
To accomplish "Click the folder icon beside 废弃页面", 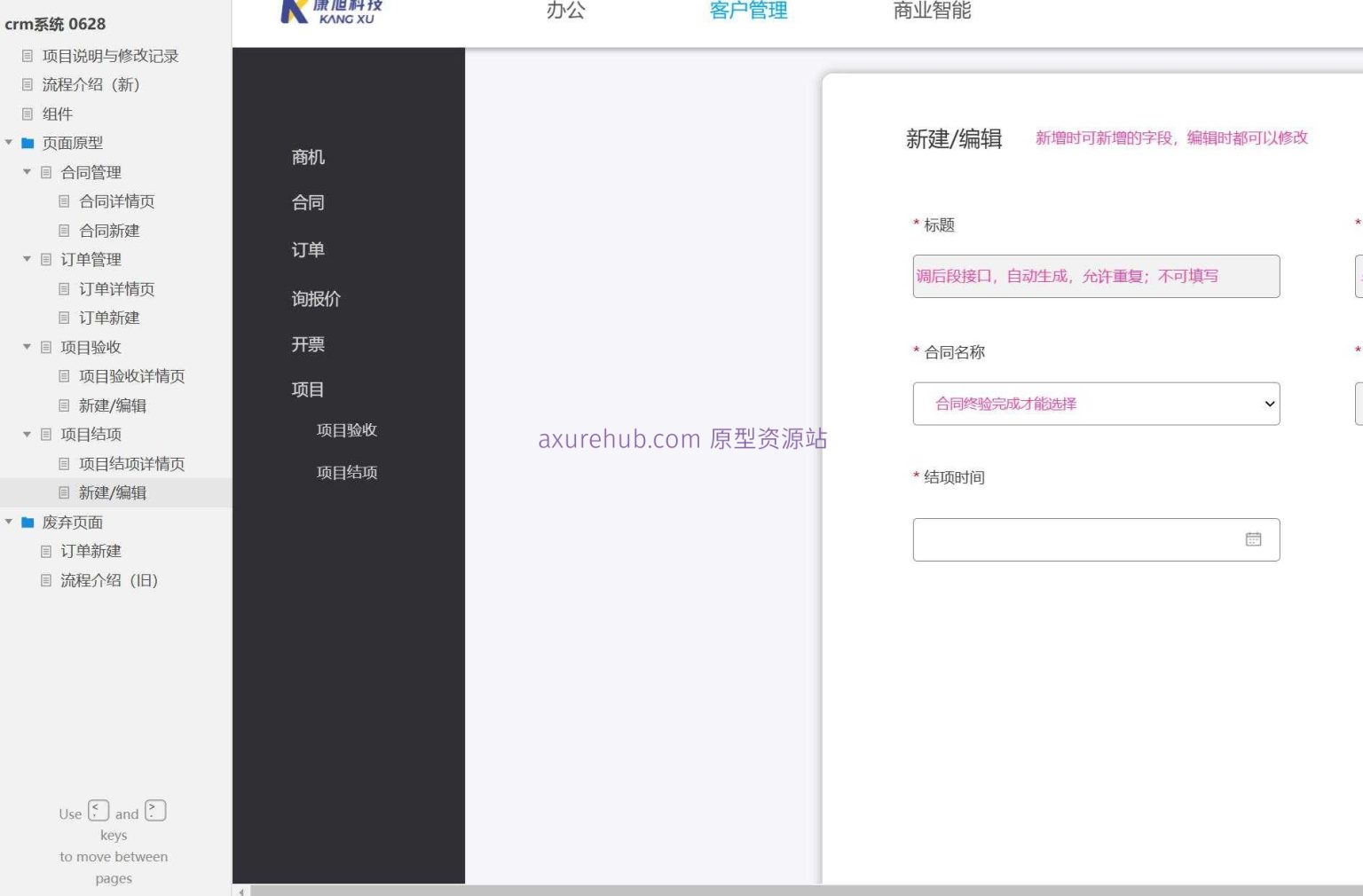I will click(x=28, y=523).
